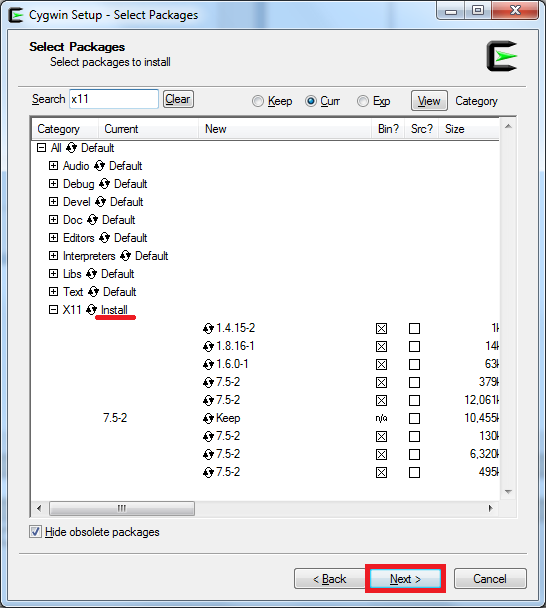This screenshot has height=608, width=546.
Task: Click the Back button
Action: (330, 579)
